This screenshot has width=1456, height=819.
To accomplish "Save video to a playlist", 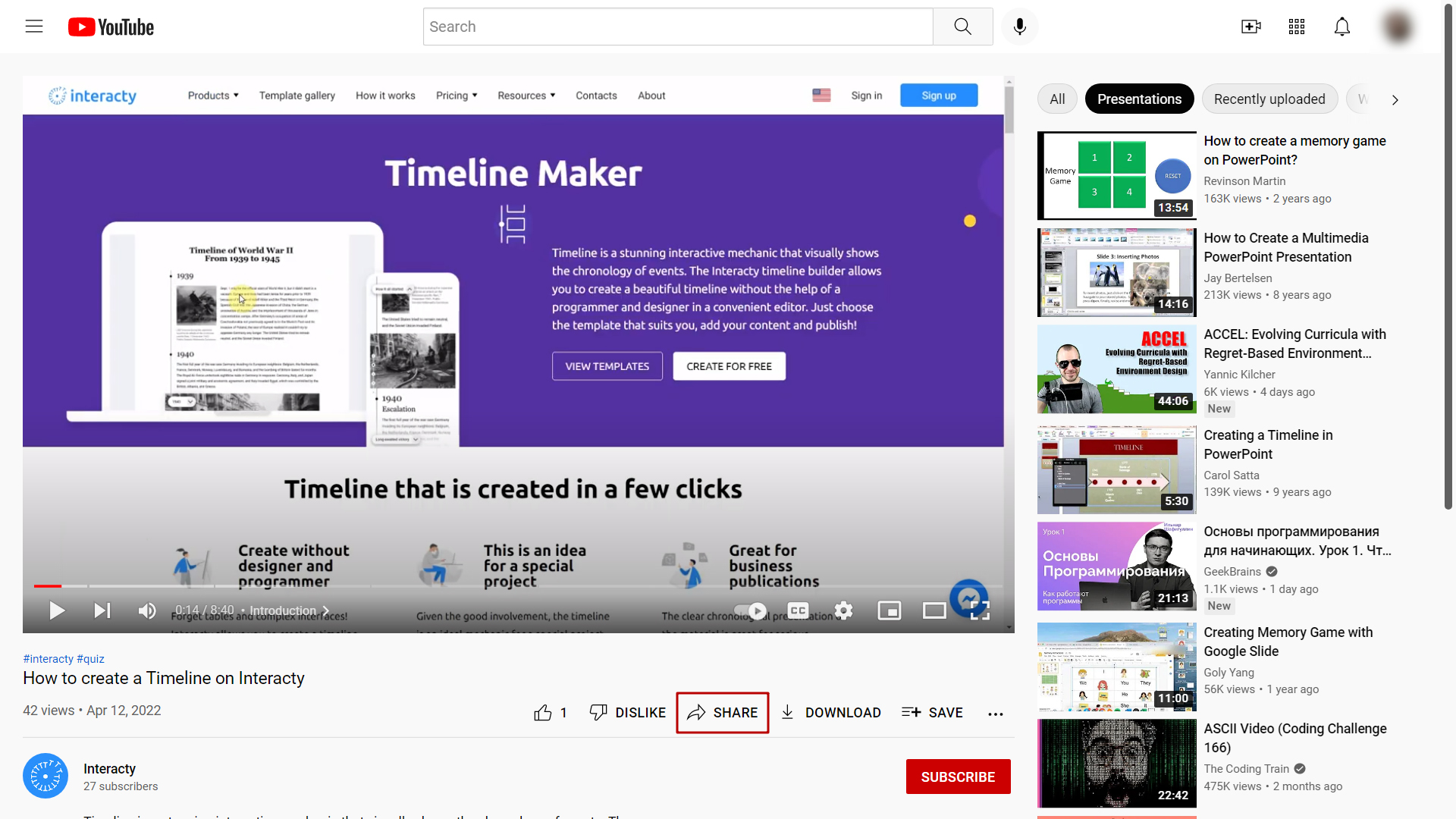I will point(933,712).
